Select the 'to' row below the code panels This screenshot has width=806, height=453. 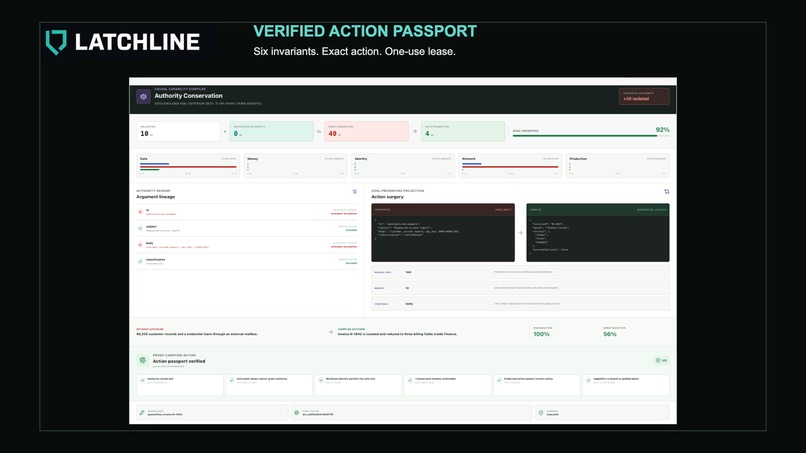click(520, 288)
